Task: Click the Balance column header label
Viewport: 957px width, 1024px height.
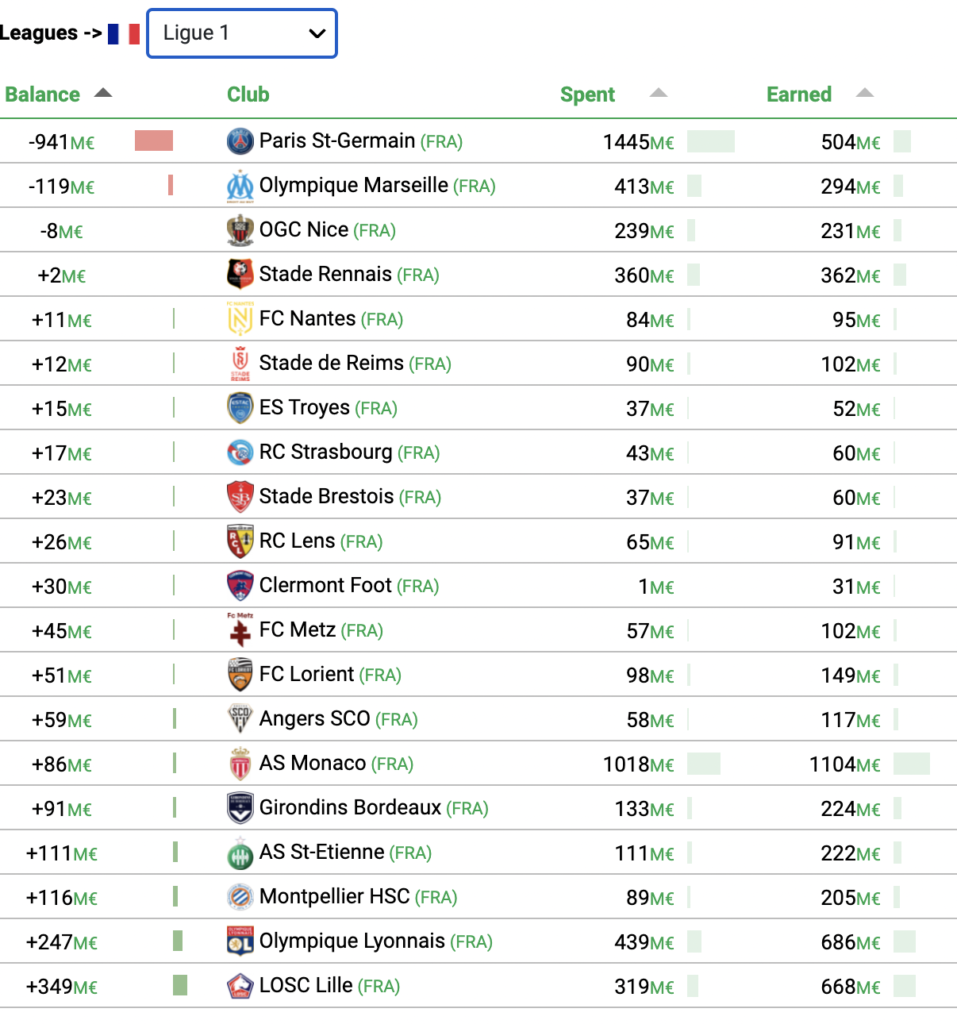Action: tap(42, 95)
